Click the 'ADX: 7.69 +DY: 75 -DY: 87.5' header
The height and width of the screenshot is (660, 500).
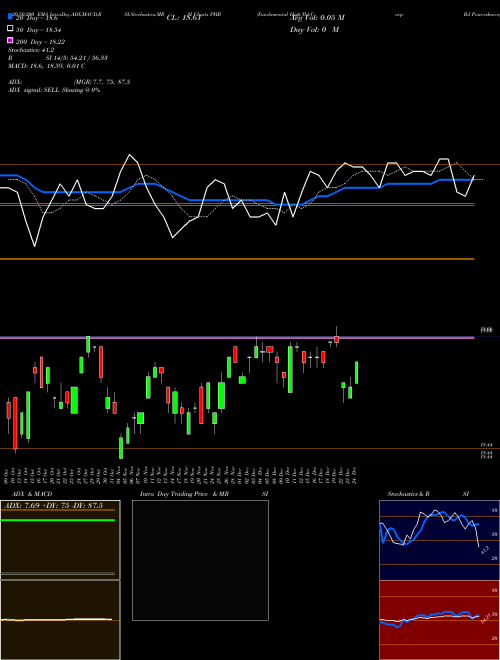(53, 506)
